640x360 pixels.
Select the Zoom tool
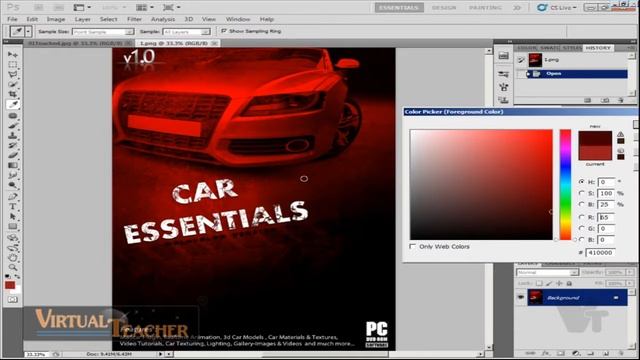coord(13,267)
